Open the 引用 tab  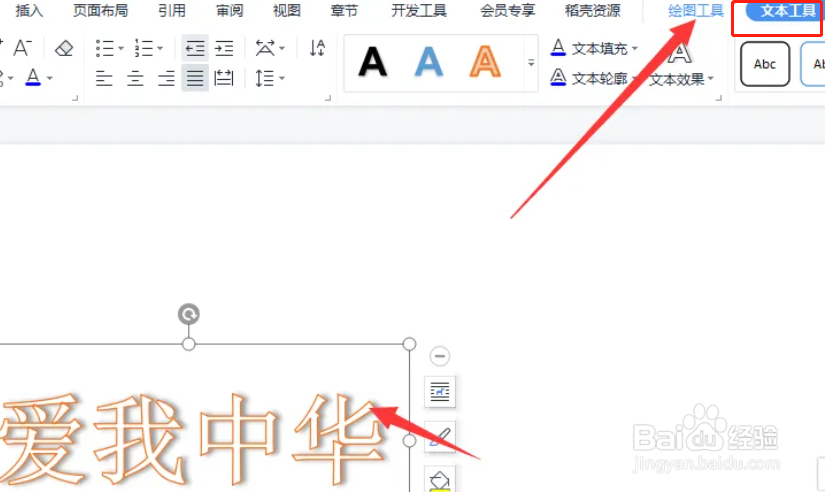coord(172,11)
